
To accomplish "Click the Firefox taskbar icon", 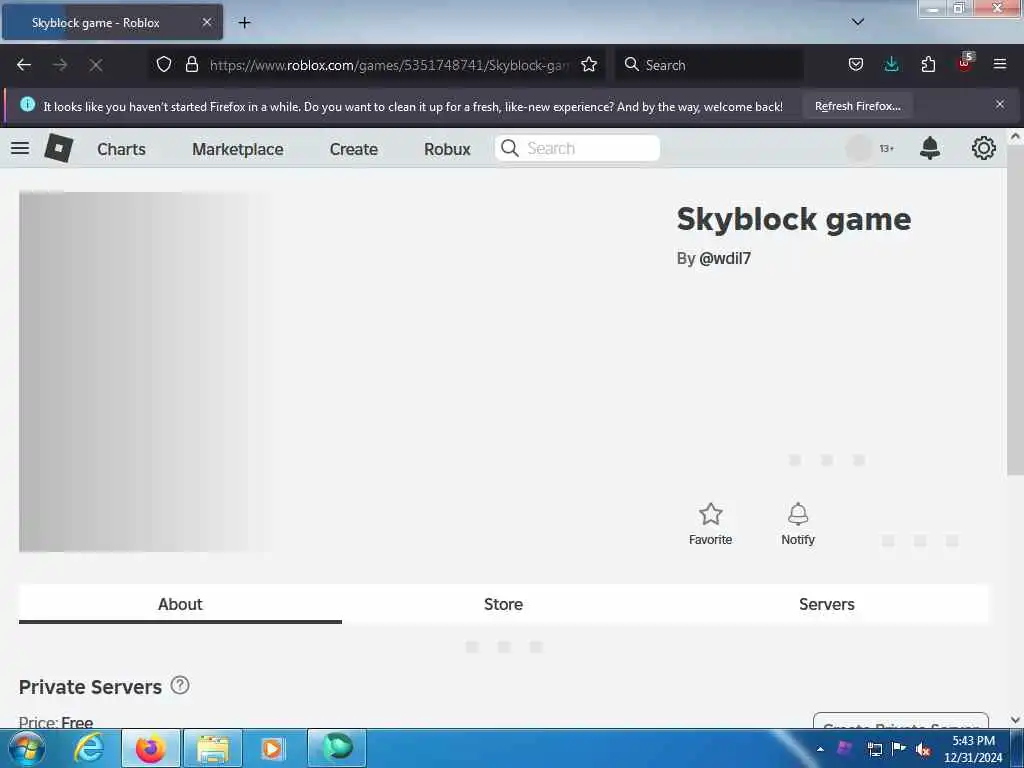I will point(151,748).
